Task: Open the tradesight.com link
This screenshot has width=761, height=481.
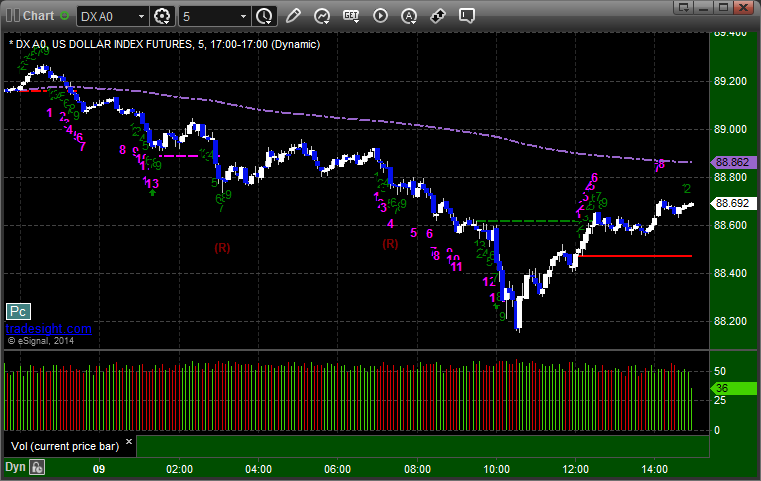Action: (49, 329)
